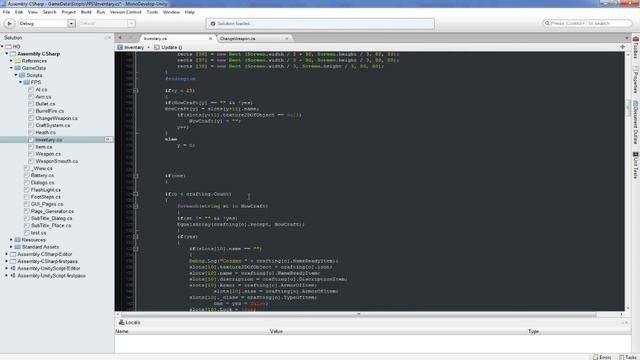This screenshot has height=360, width=640.
Task: Start debugging with the Run play button
Action: (x=9, y=24)
